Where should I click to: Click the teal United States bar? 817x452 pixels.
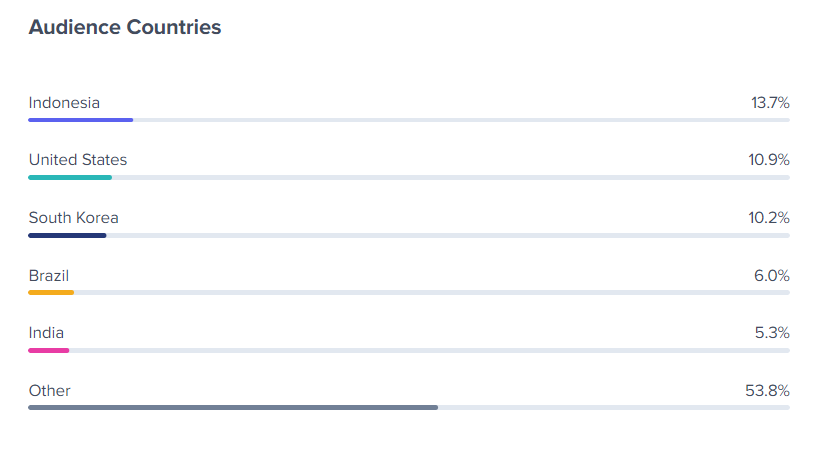click(x=70, y=178)
